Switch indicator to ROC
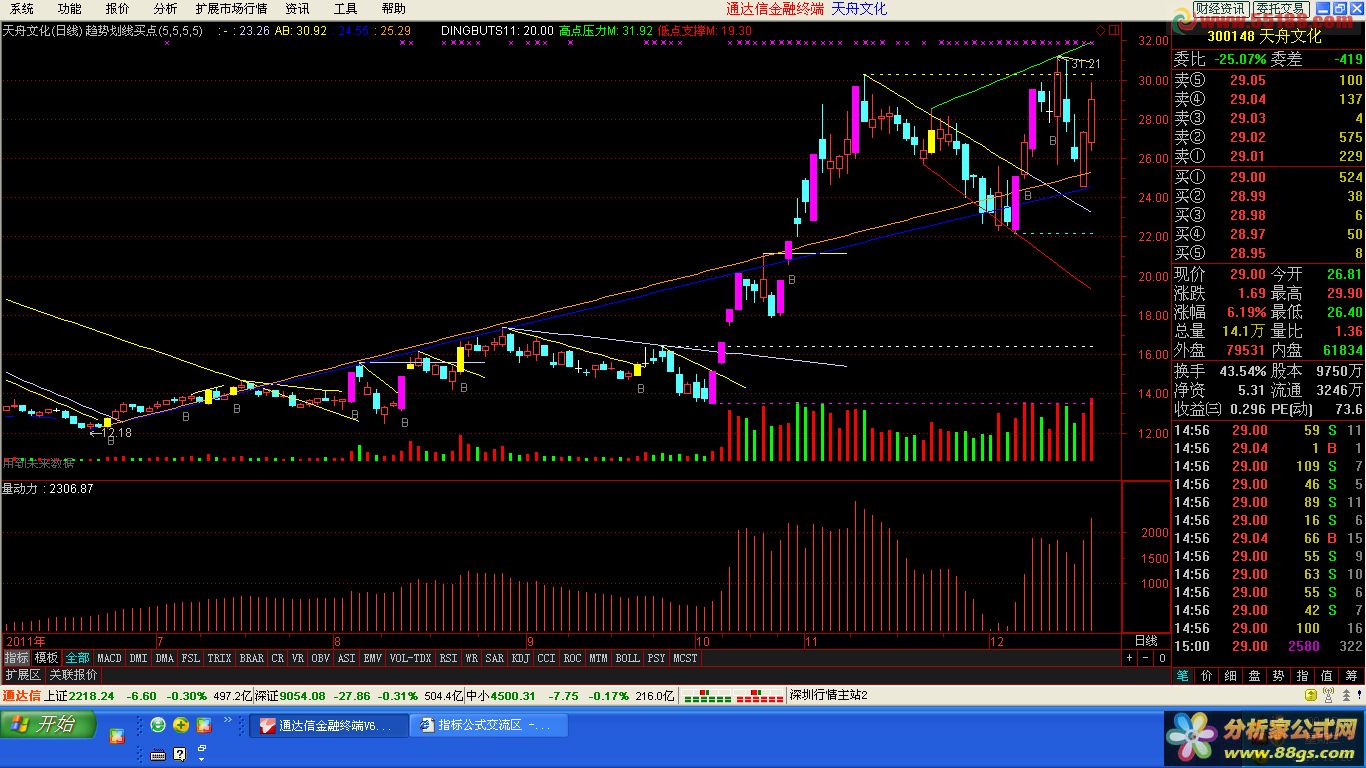The width and height of the screenshot is (1366, 768). coord(573,658)
